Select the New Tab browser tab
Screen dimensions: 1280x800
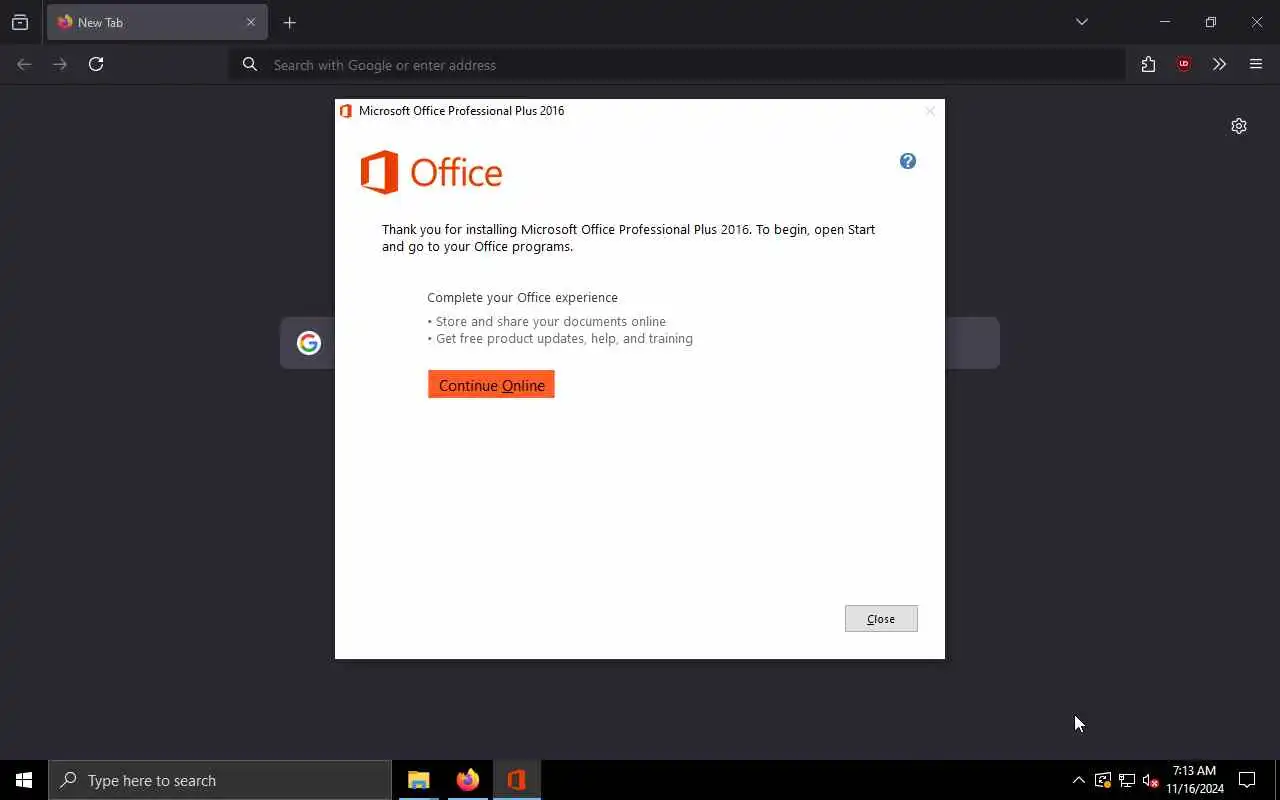click(x=157, y=22)
